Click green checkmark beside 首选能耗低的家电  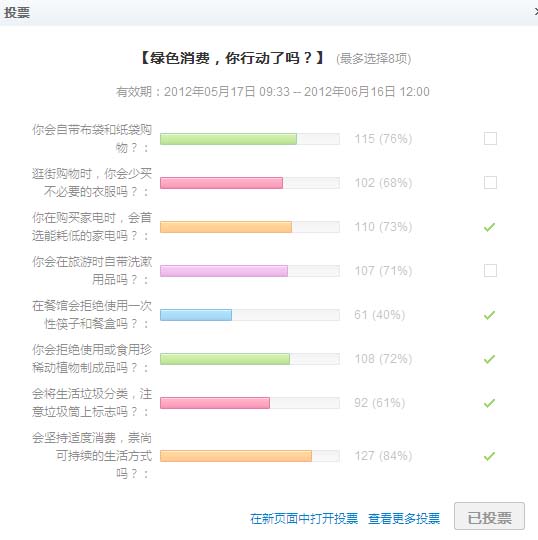pyautogui.click(x=489, y=227)
